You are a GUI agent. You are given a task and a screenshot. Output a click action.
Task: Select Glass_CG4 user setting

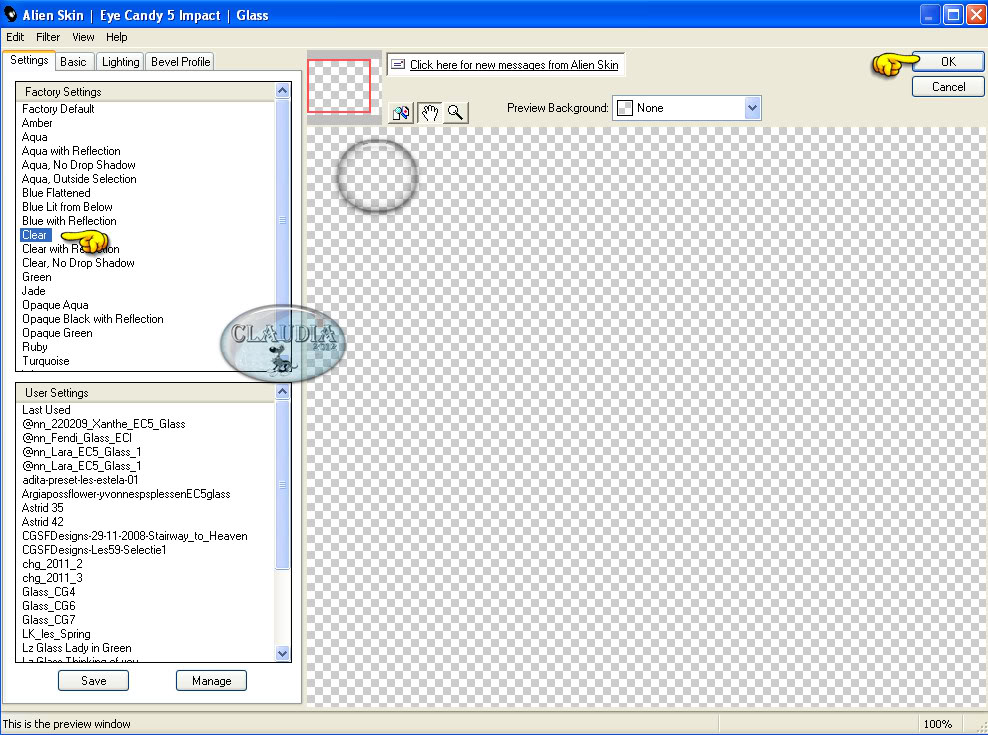tap(49, 591)
